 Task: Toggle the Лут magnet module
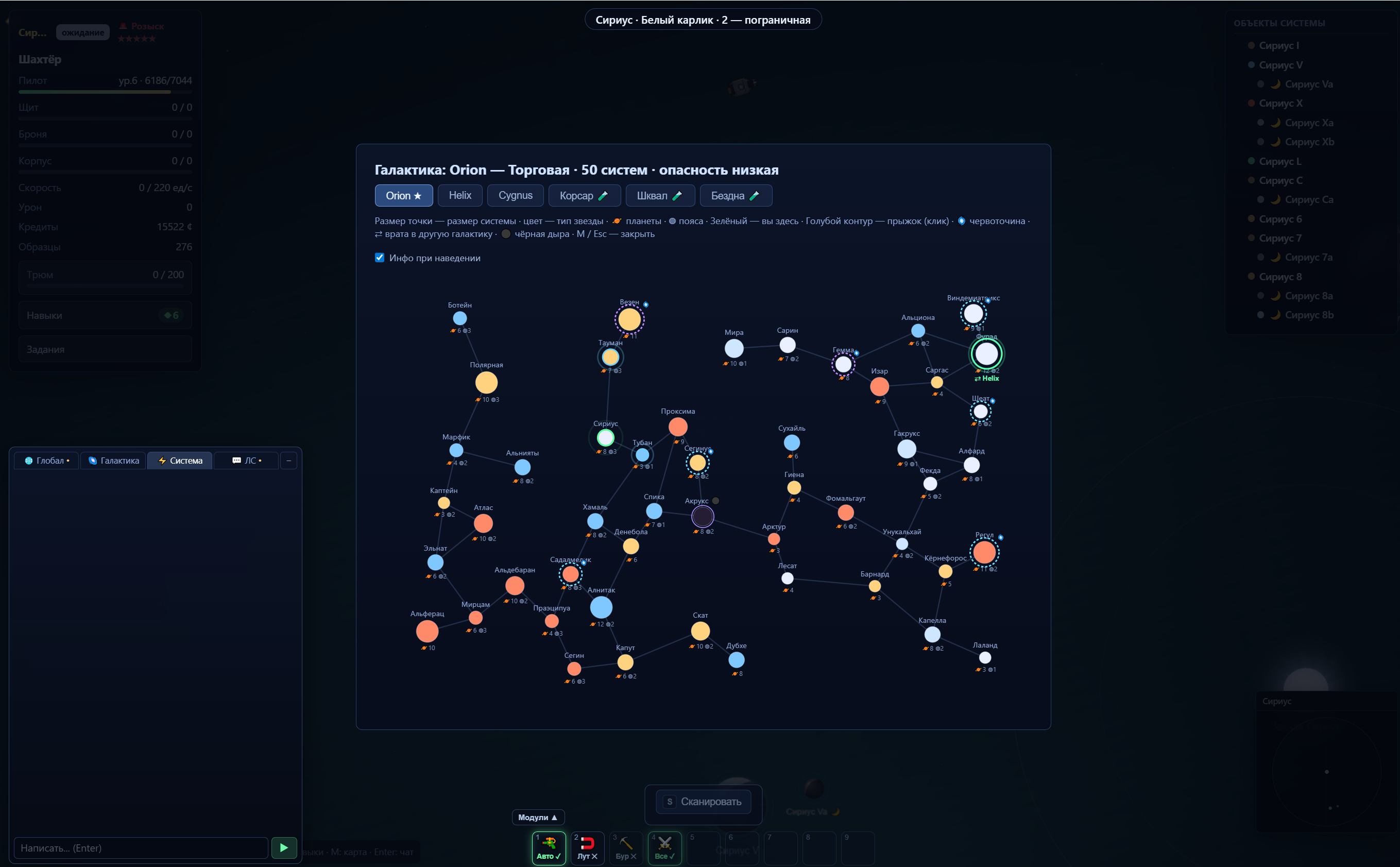point(587,847)
